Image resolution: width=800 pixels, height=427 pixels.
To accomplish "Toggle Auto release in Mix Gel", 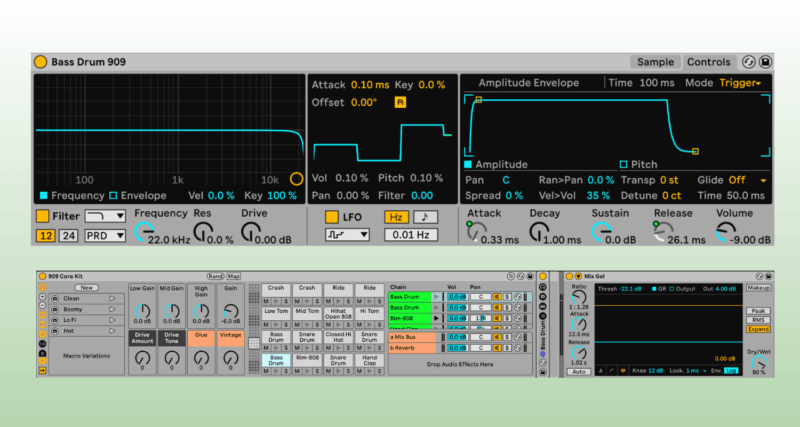I will pos(579,371).
